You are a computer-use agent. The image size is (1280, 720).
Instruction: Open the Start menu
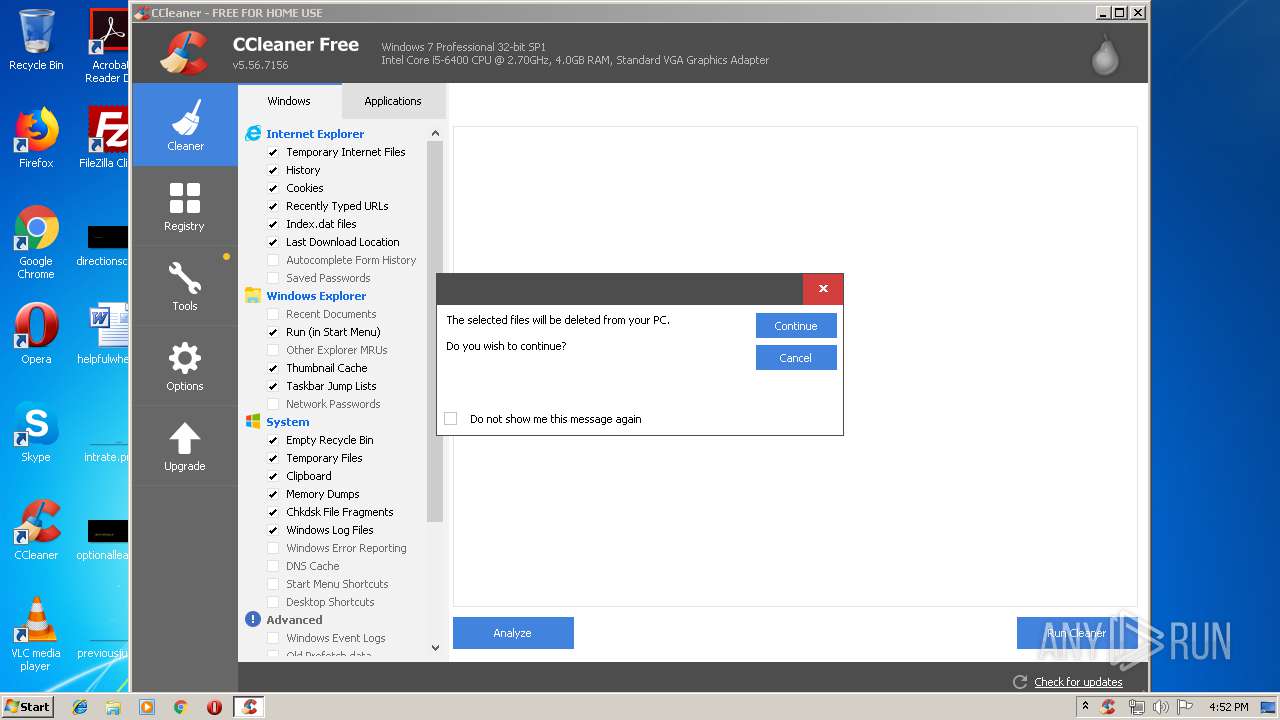tap(28, 707)
